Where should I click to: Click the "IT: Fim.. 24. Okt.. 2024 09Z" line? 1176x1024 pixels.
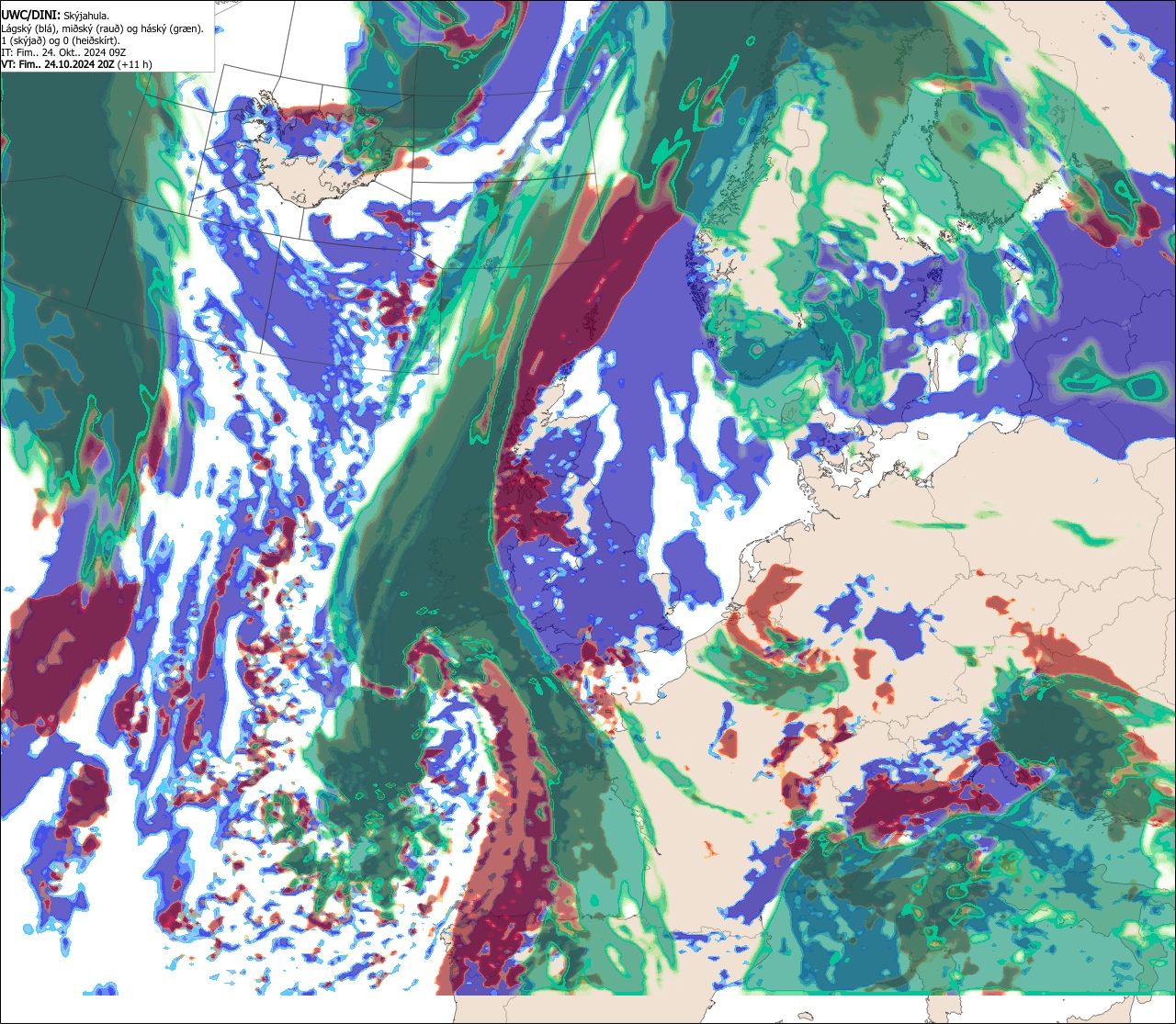[x=63, y=52]
